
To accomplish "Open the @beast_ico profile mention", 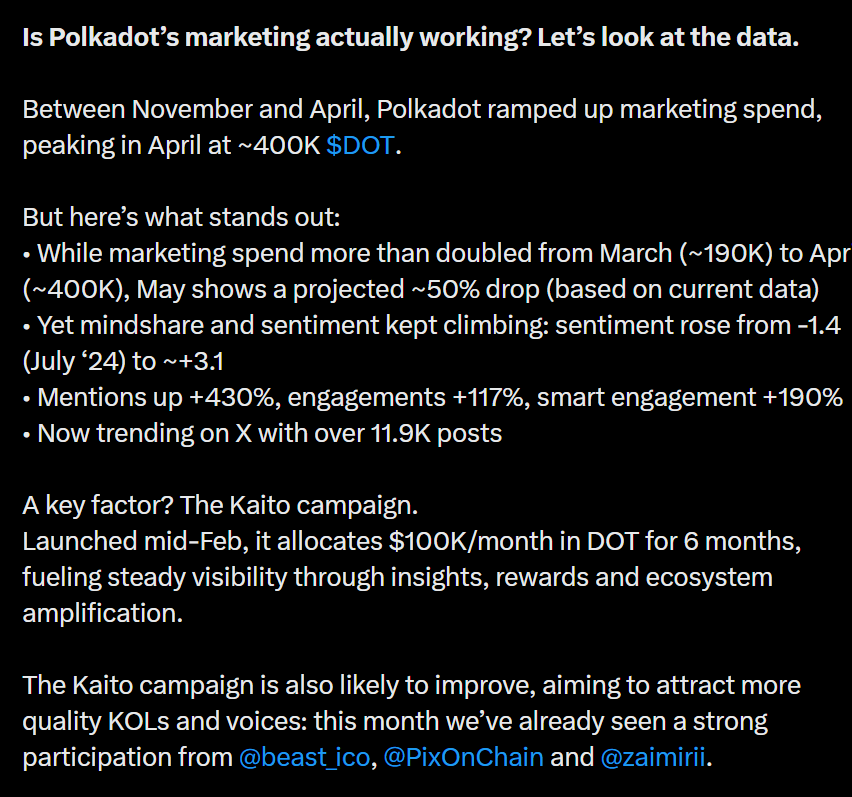I will coord(304,757).
